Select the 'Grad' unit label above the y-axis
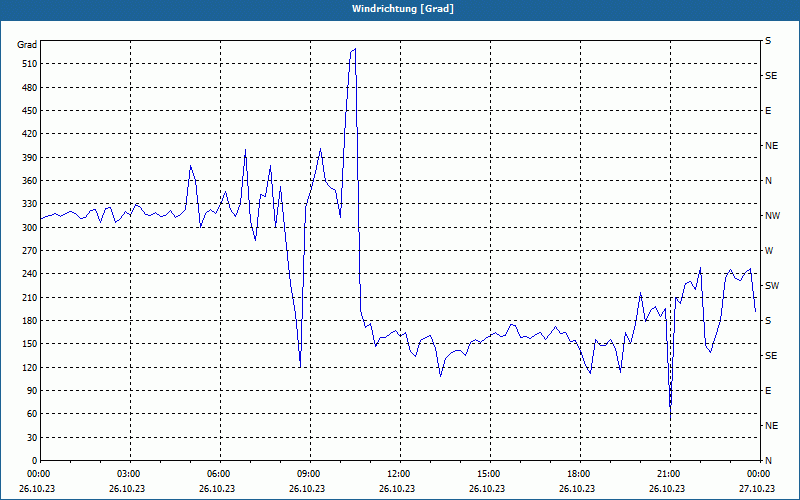 [27, 45]
